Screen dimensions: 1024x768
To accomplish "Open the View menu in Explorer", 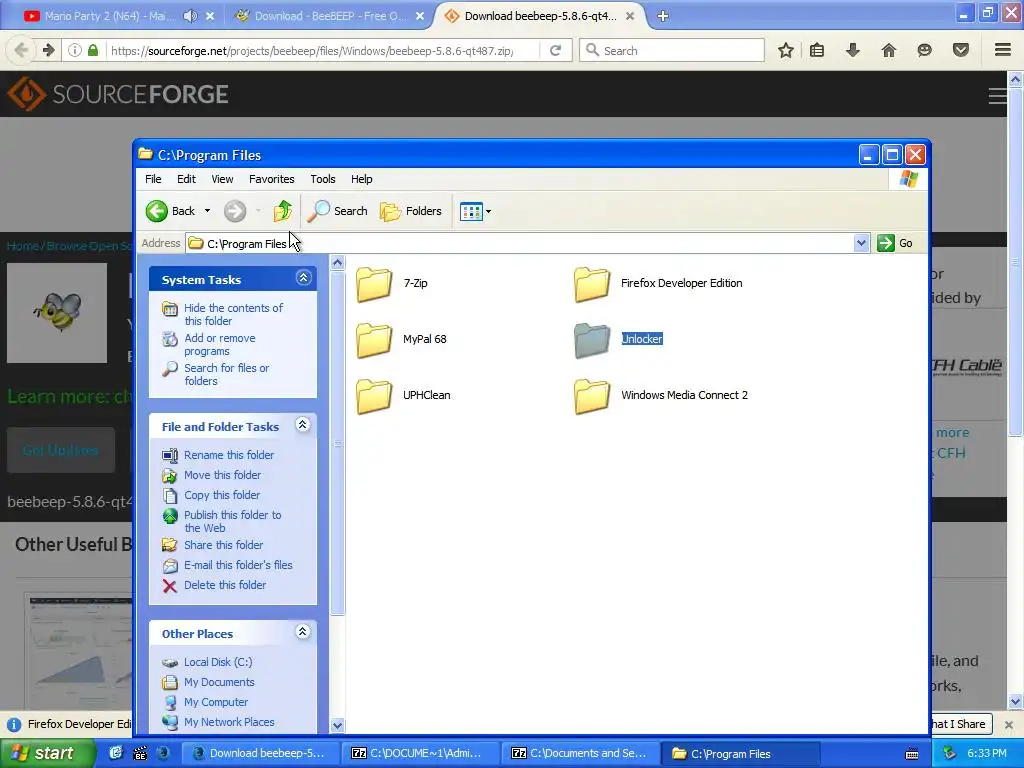I will click(222, 179).
